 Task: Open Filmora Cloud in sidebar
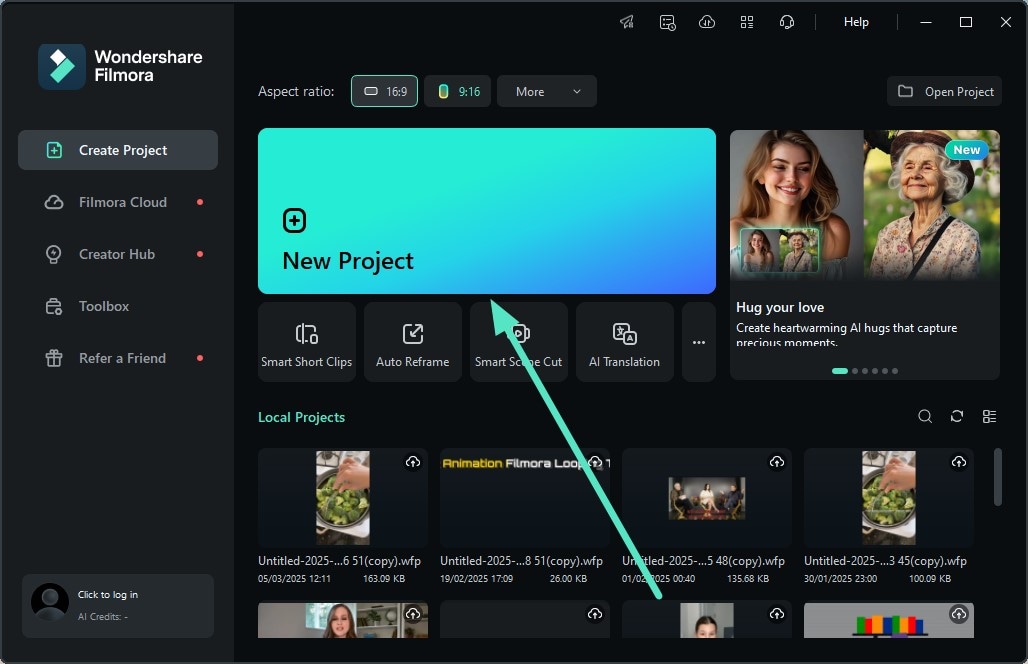coord(118,202)
